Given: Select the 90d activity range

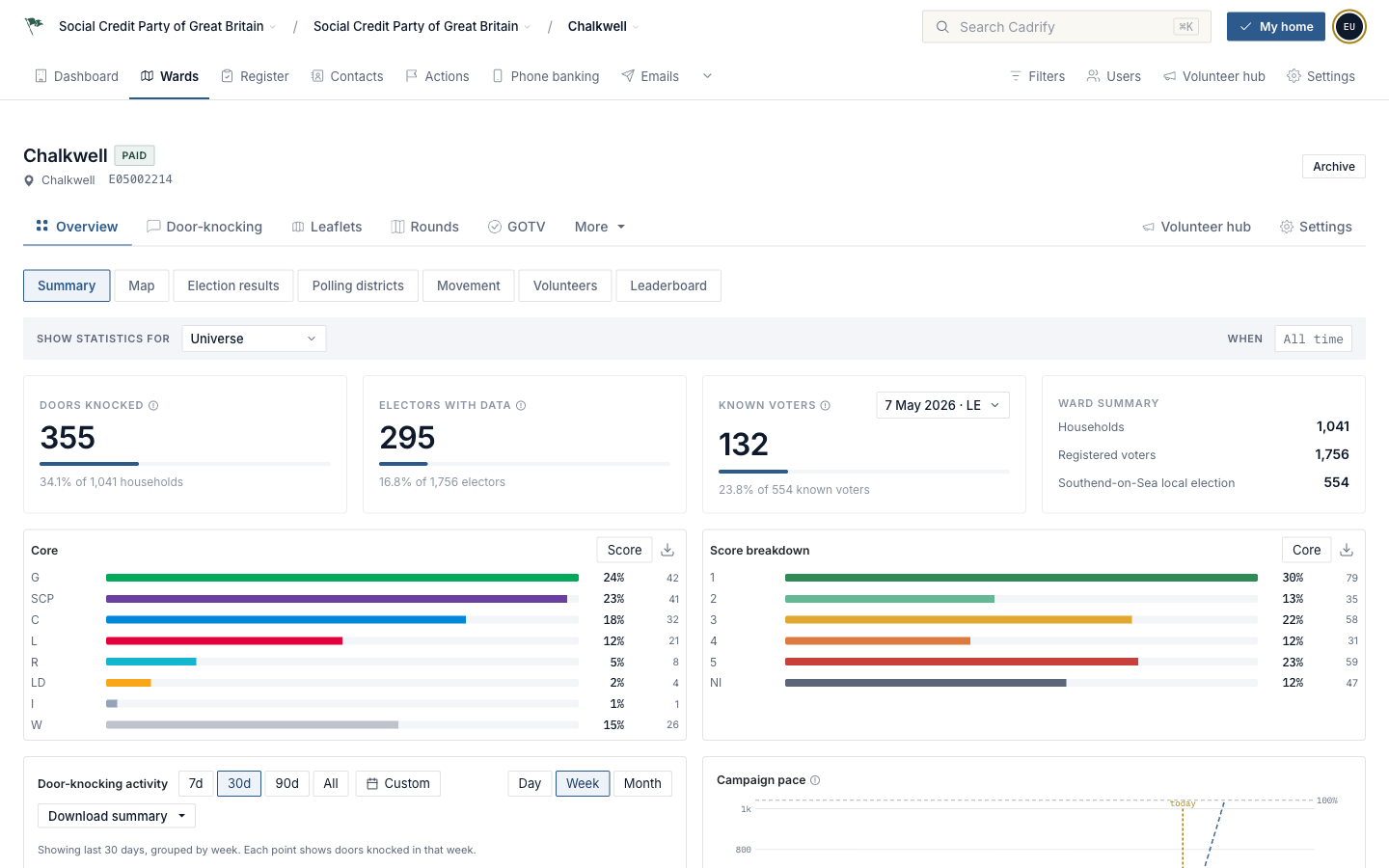Looking at the screenshot, I should click(x=286, y=783).
